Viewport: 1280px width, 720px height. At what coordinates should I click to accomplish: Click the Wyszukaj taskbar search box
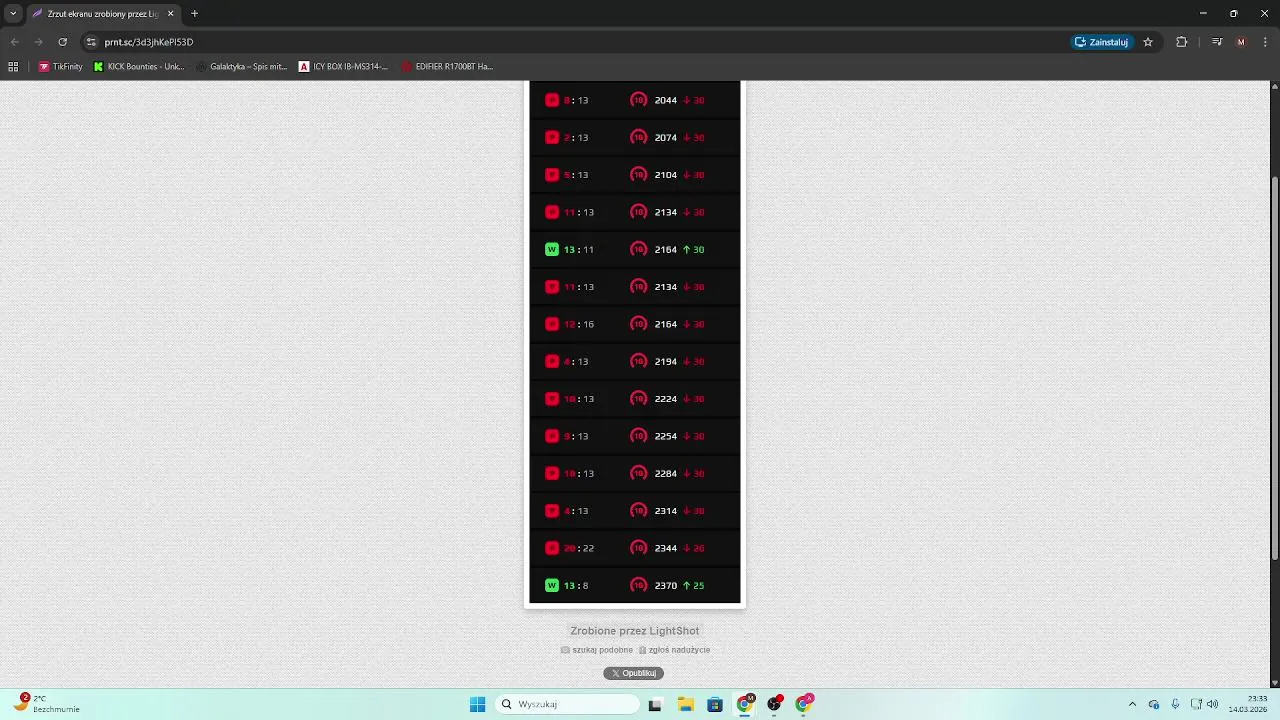pyautogui.click(x=568, y=704)
